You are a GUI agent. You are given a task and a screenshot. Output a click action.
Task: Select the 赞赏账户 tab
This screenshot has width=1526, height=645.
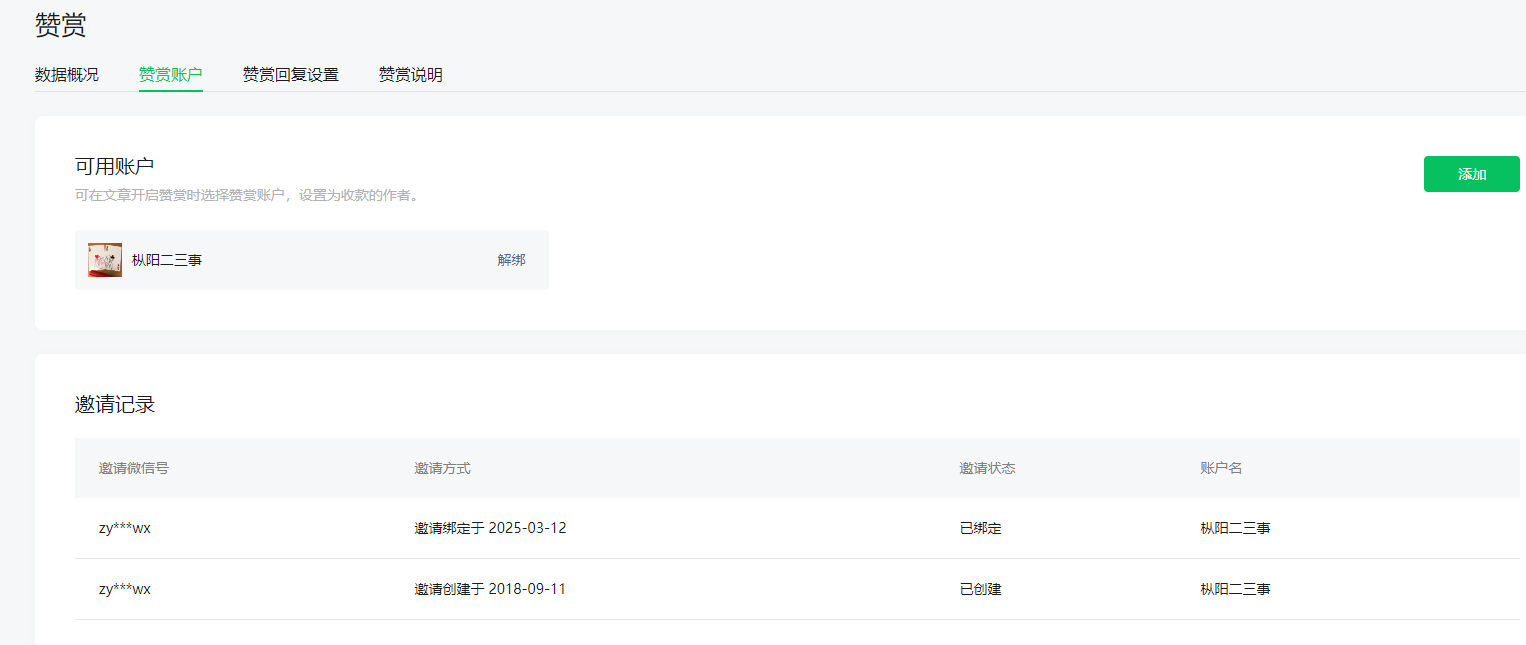point(171,75)
